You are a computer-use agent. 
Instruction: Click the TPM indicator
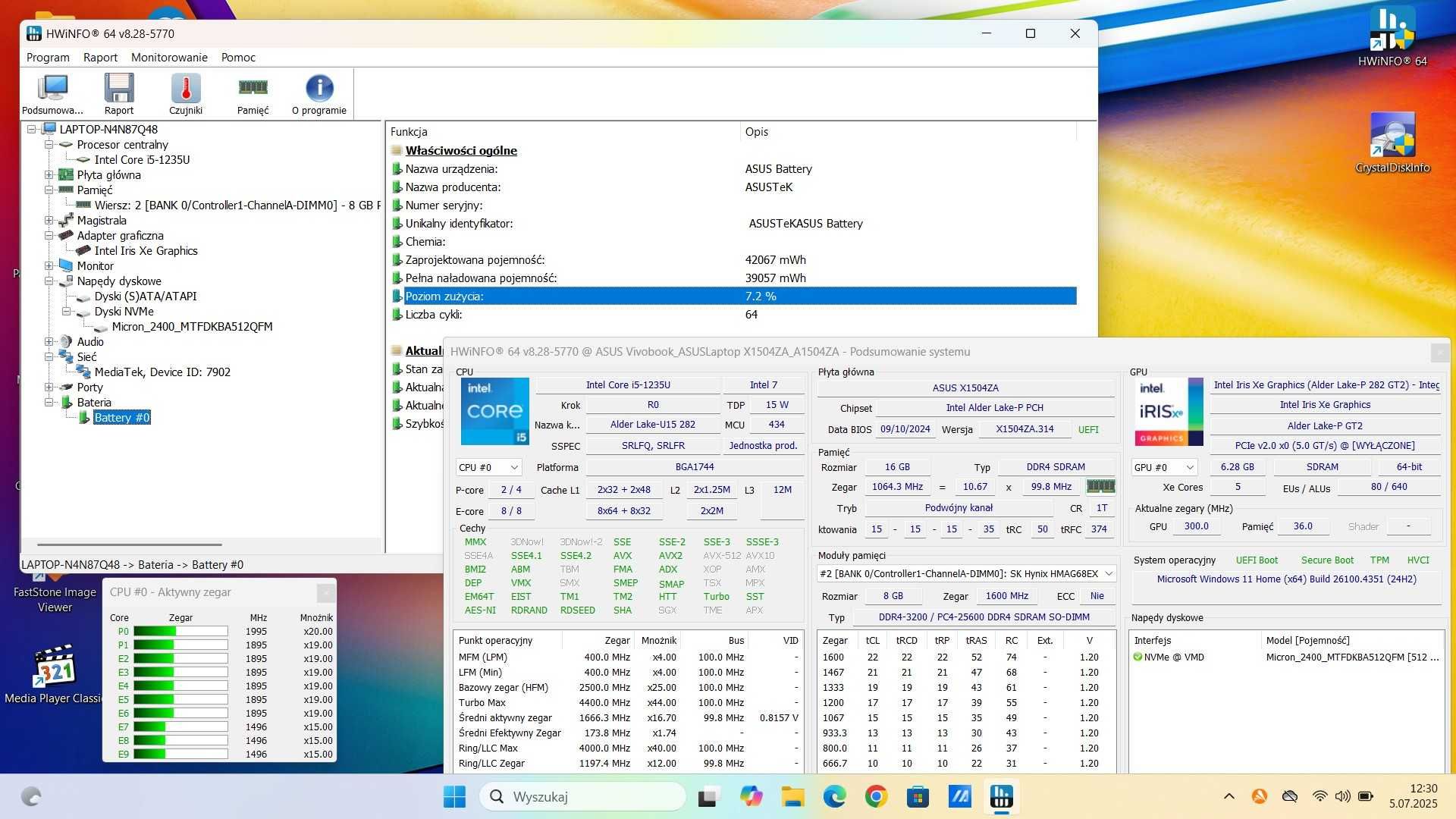[1379, 560]
